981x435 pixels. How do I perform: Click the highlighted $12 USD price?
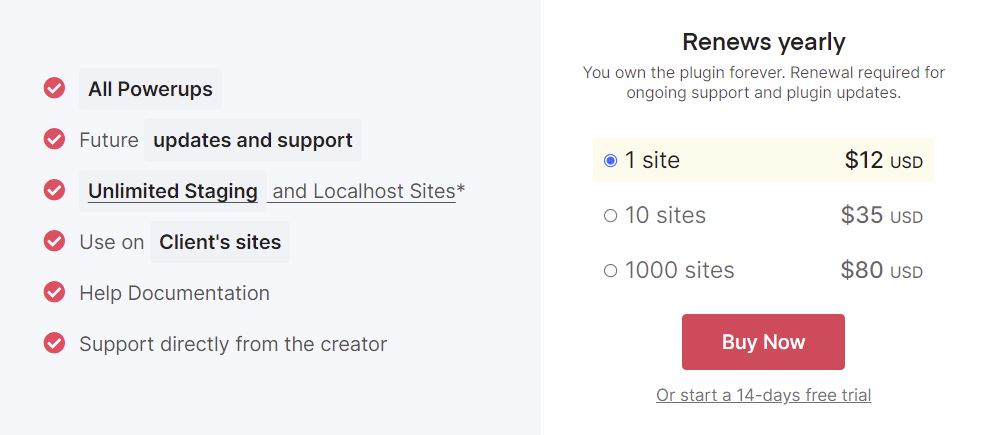tap(883, 161)
